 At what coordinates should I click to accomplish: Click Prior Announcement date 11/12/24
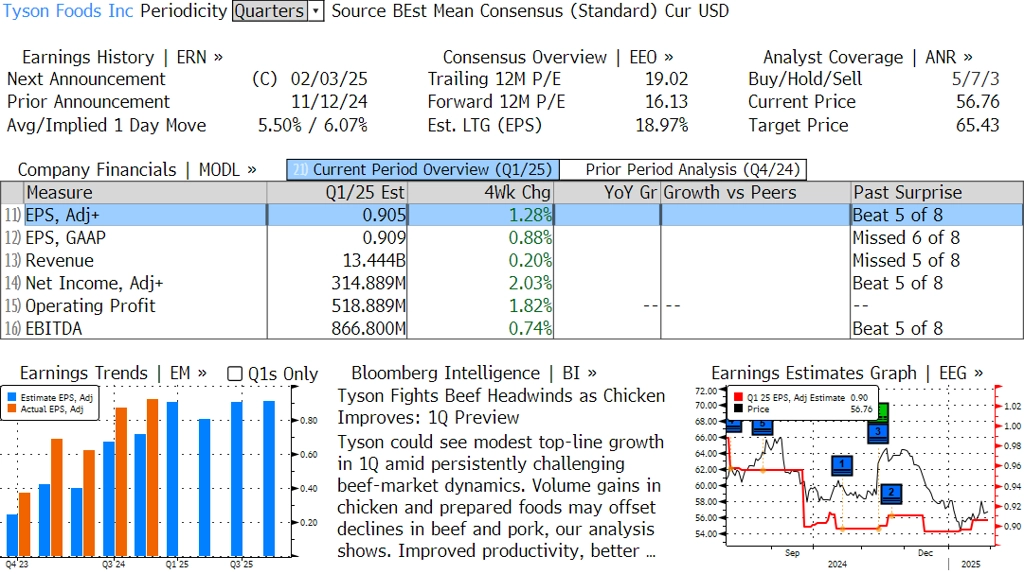329,102
